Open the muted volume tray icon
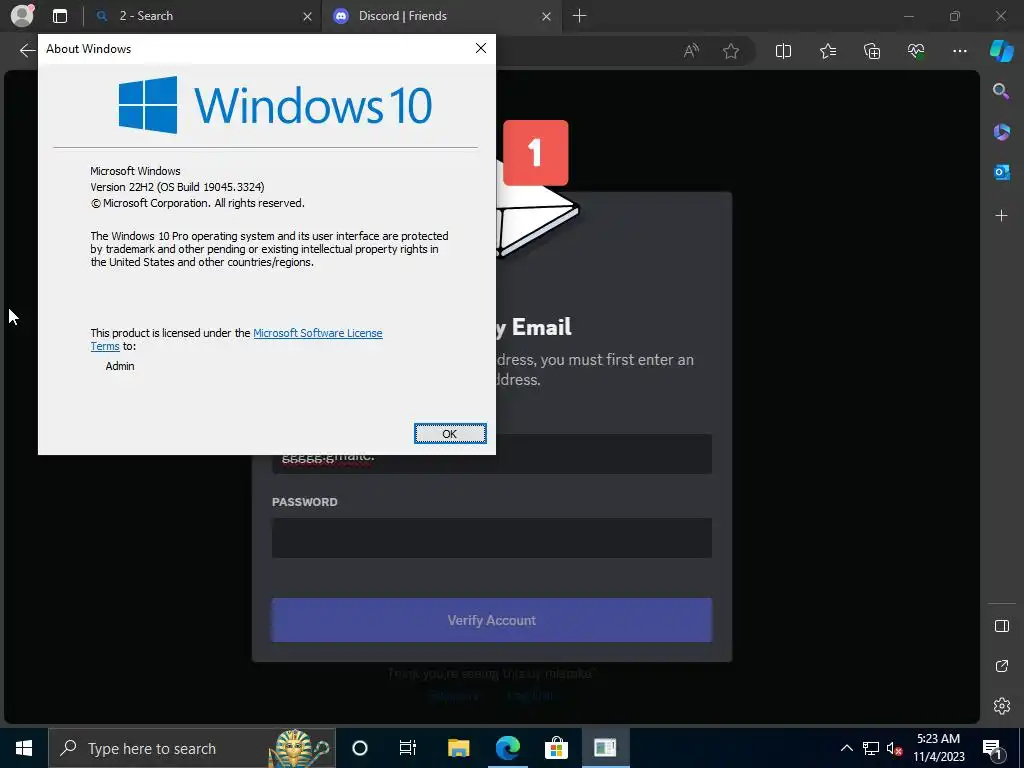The width and height of the screenshot is (1024, 768). click(x=893, y=748)
